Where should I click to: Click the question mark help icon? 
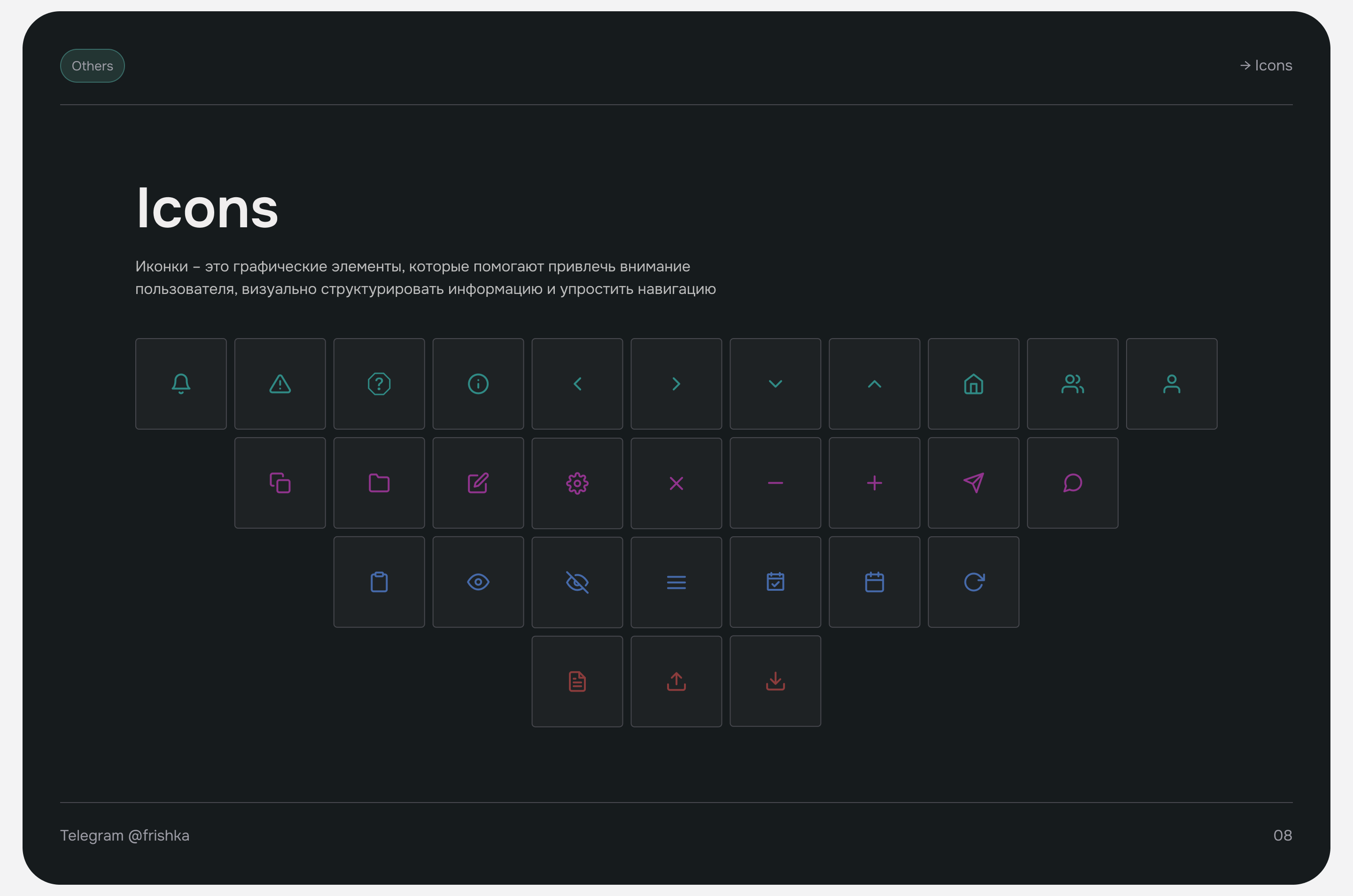[379, 383]
